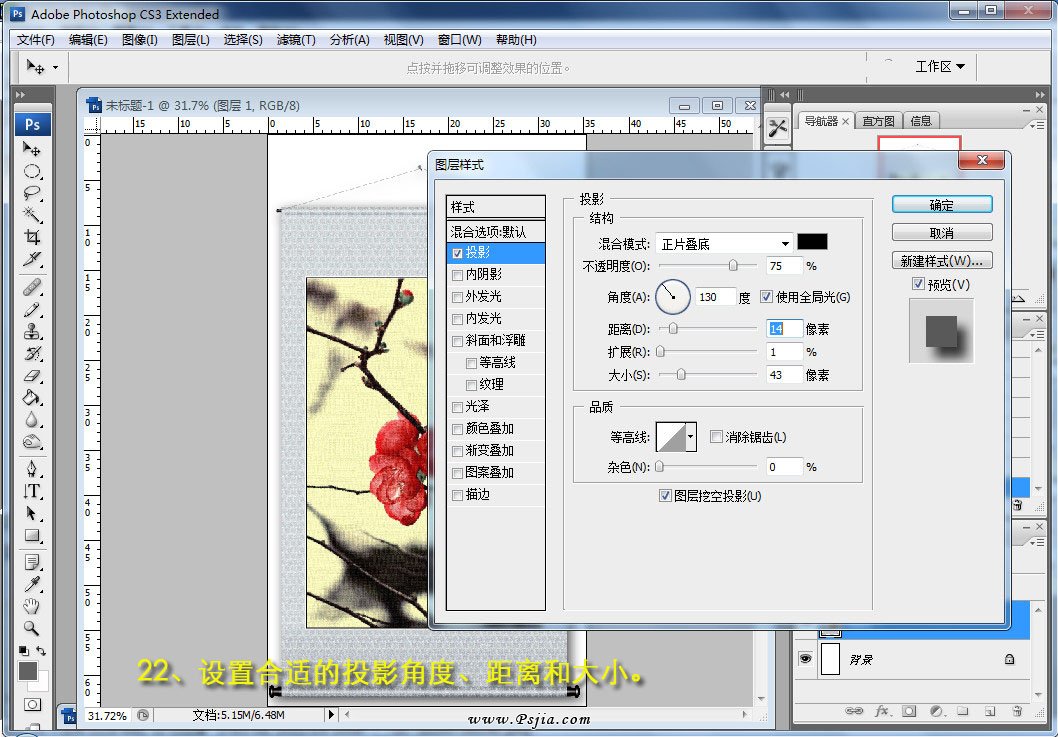Select the Lasso tool

click(32, 193)
